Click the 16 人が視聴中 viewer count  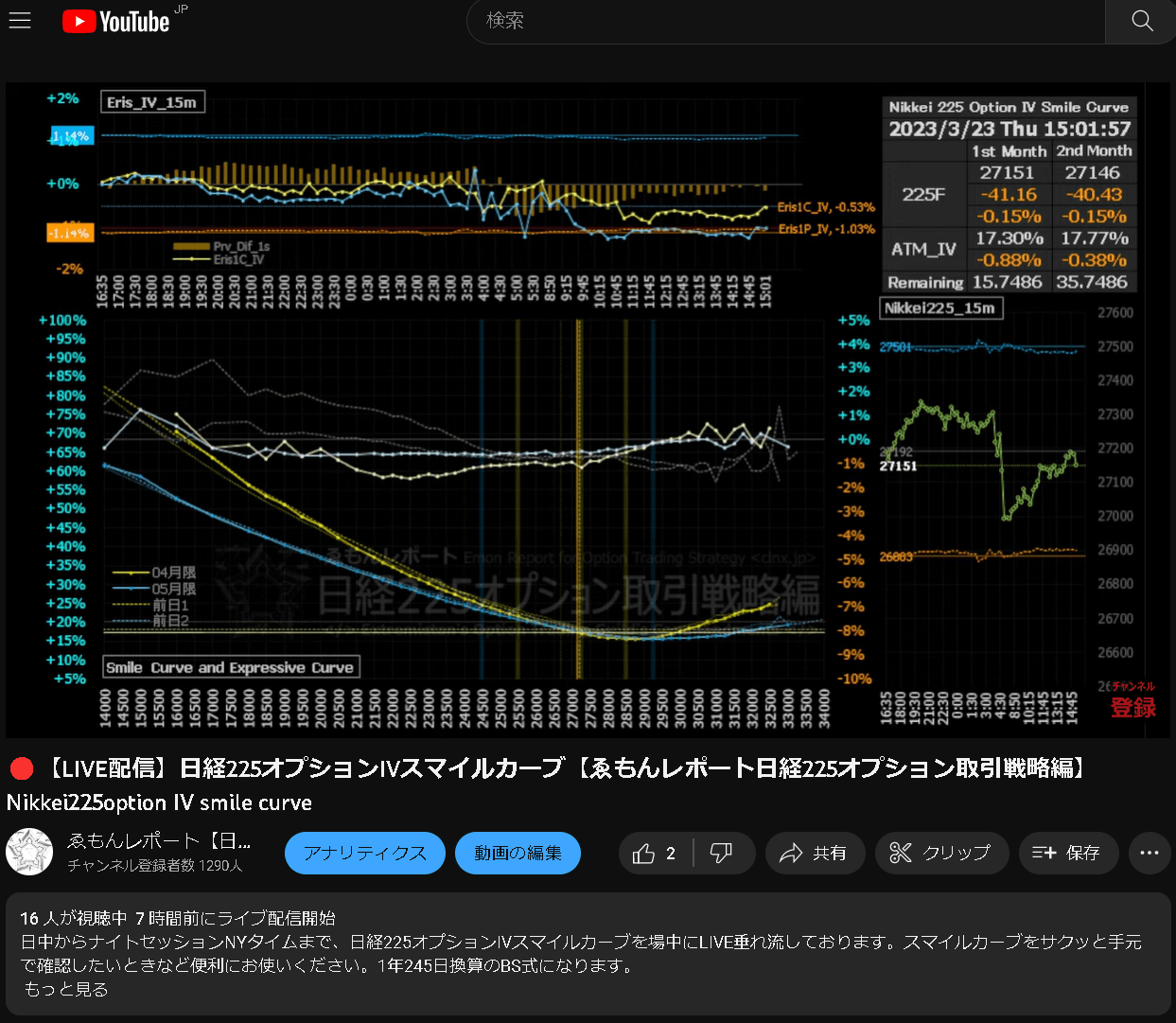(x=73, y=918)
